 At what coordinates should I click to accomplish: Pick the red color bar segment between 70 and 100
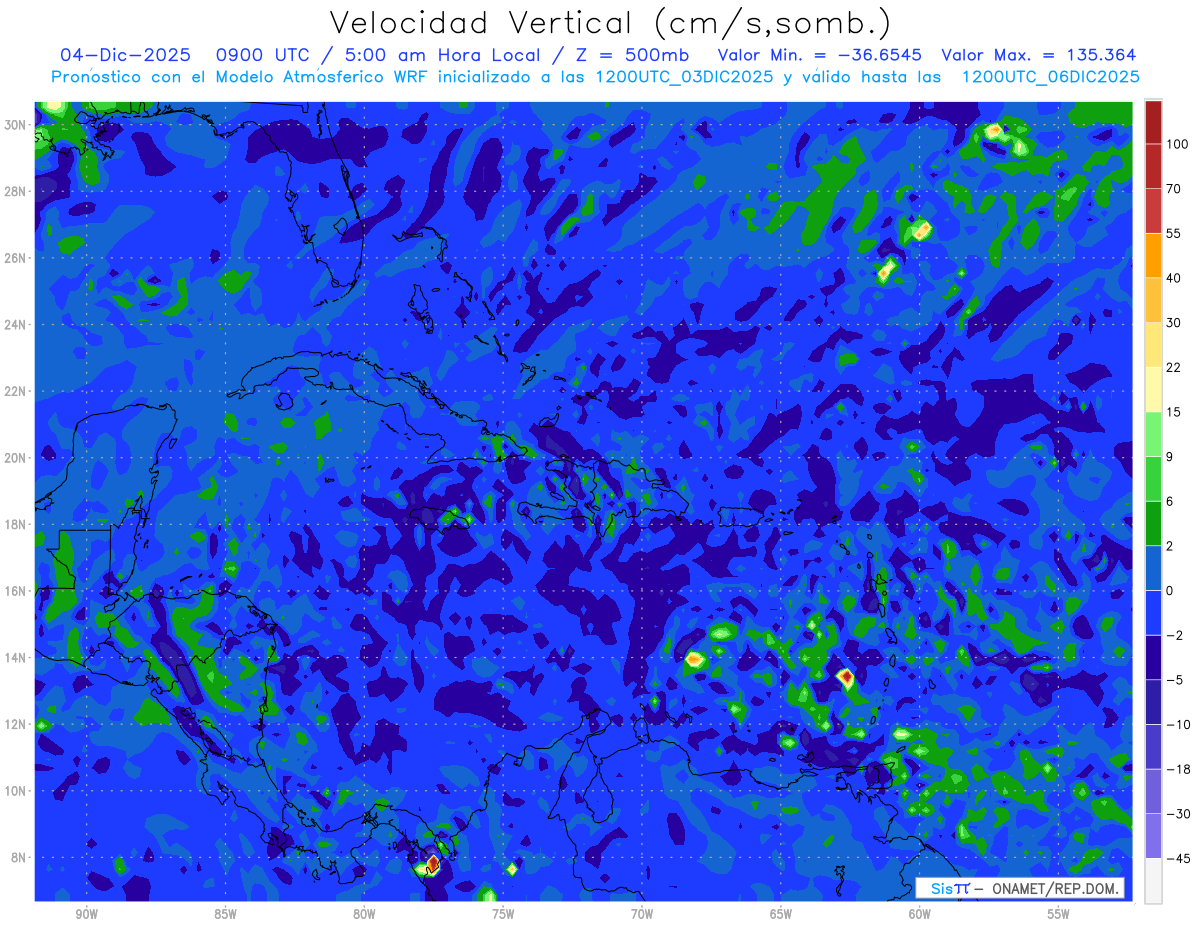1153,166
